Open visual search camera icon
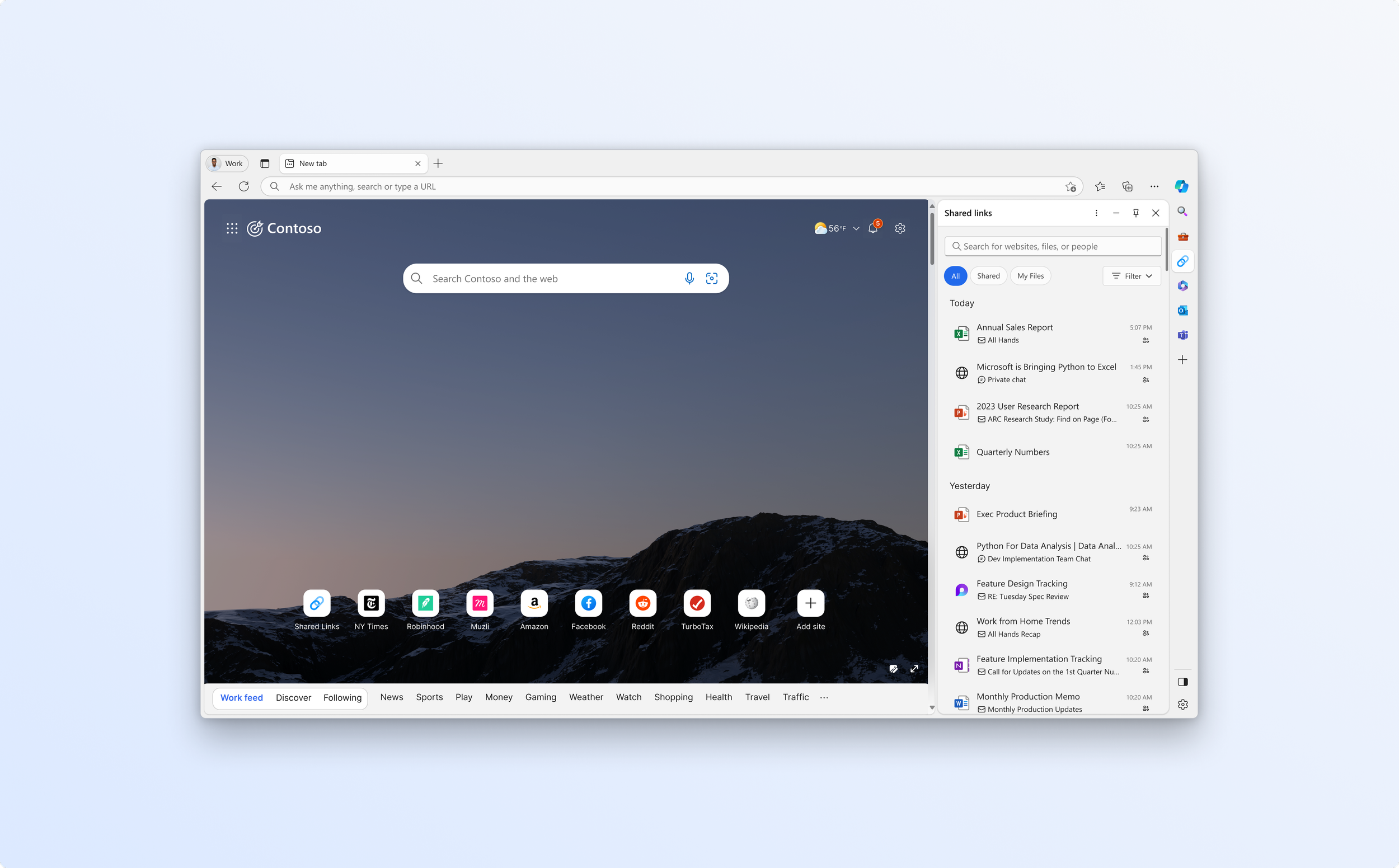The height and width of the screenshot is (868, 1399). pos(711,279)
